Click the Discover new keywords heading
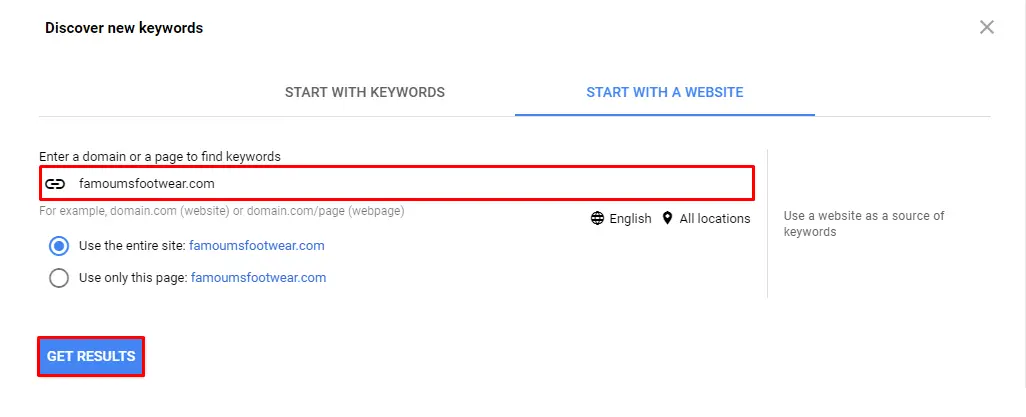Screen dimensions: 1026x417 (x=124, y=28)
